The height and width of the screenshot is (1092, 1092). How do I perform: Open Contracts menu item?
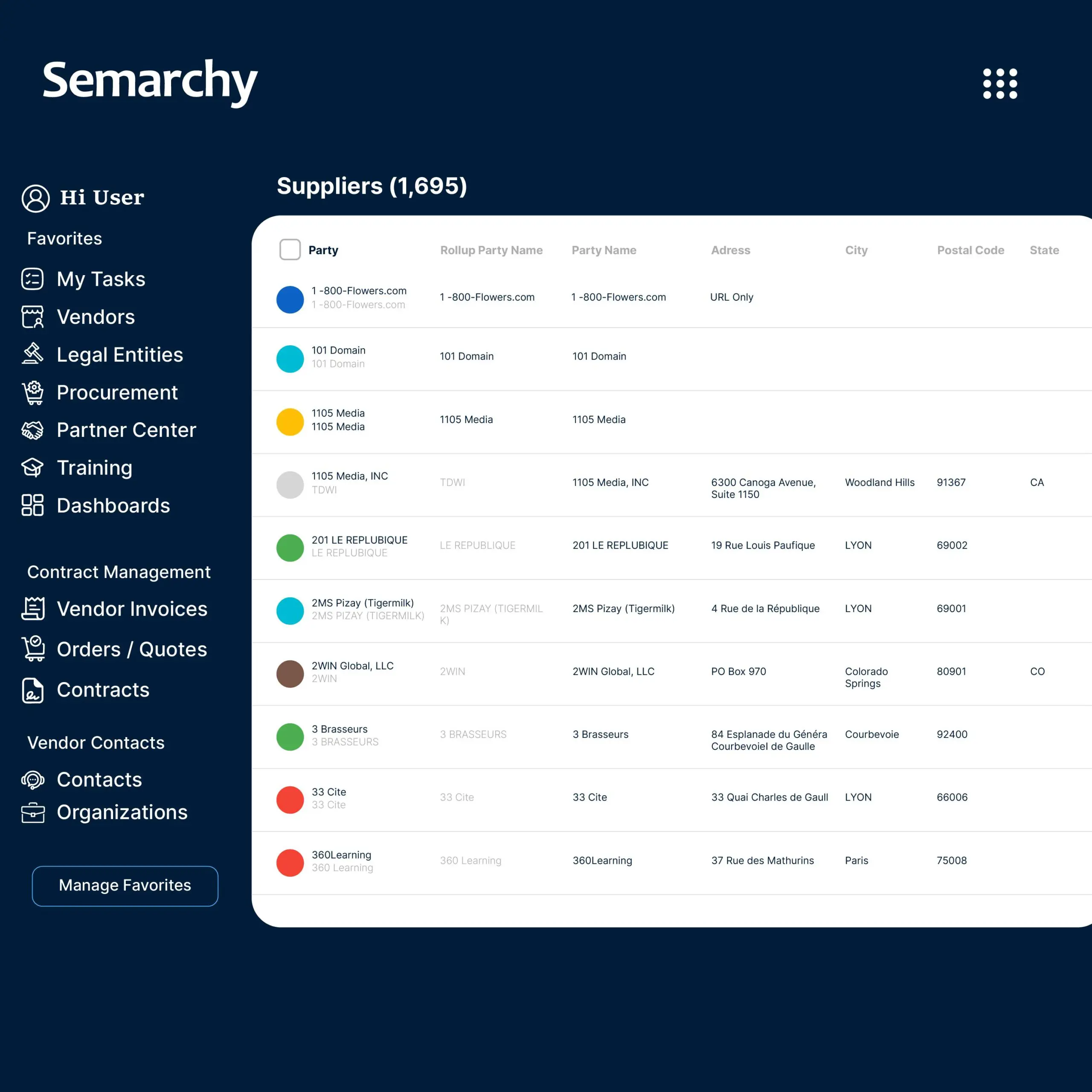[x=103, y=690]
